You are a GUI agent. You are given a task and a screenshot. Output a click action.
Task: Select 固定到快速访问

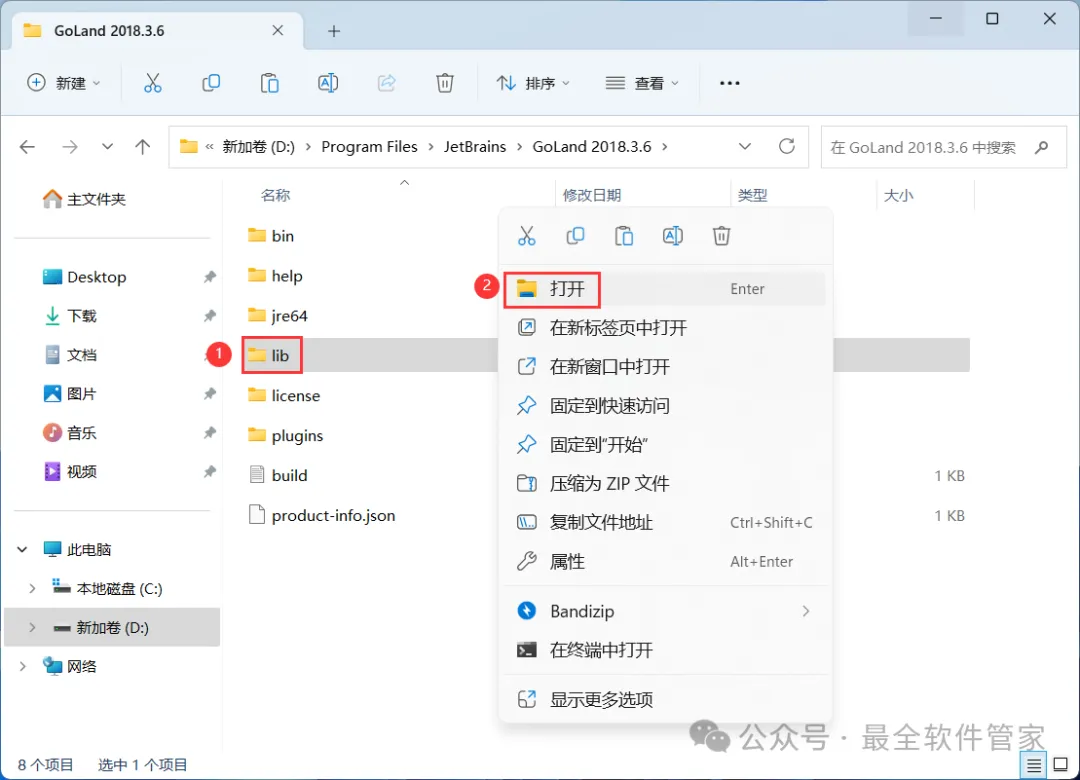665,406
